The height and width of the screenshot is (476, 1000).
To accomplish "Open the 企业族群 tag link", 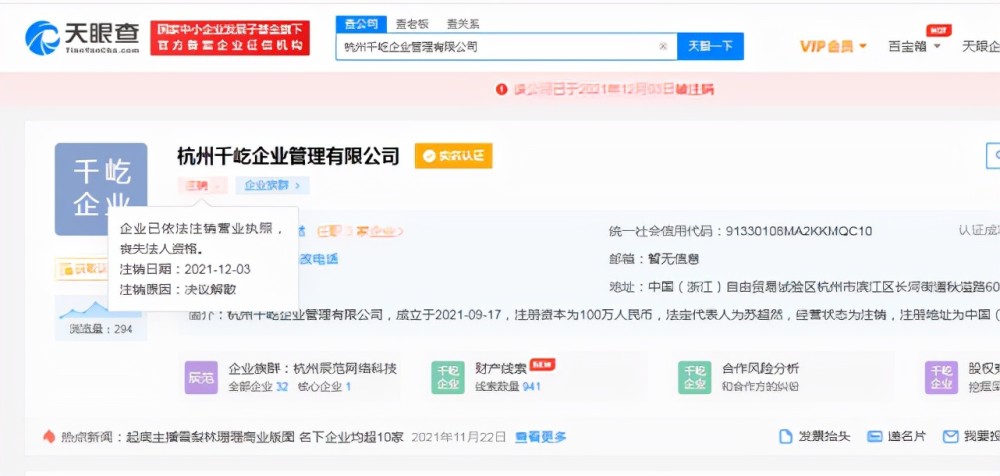I will click(x=272, y=186).
